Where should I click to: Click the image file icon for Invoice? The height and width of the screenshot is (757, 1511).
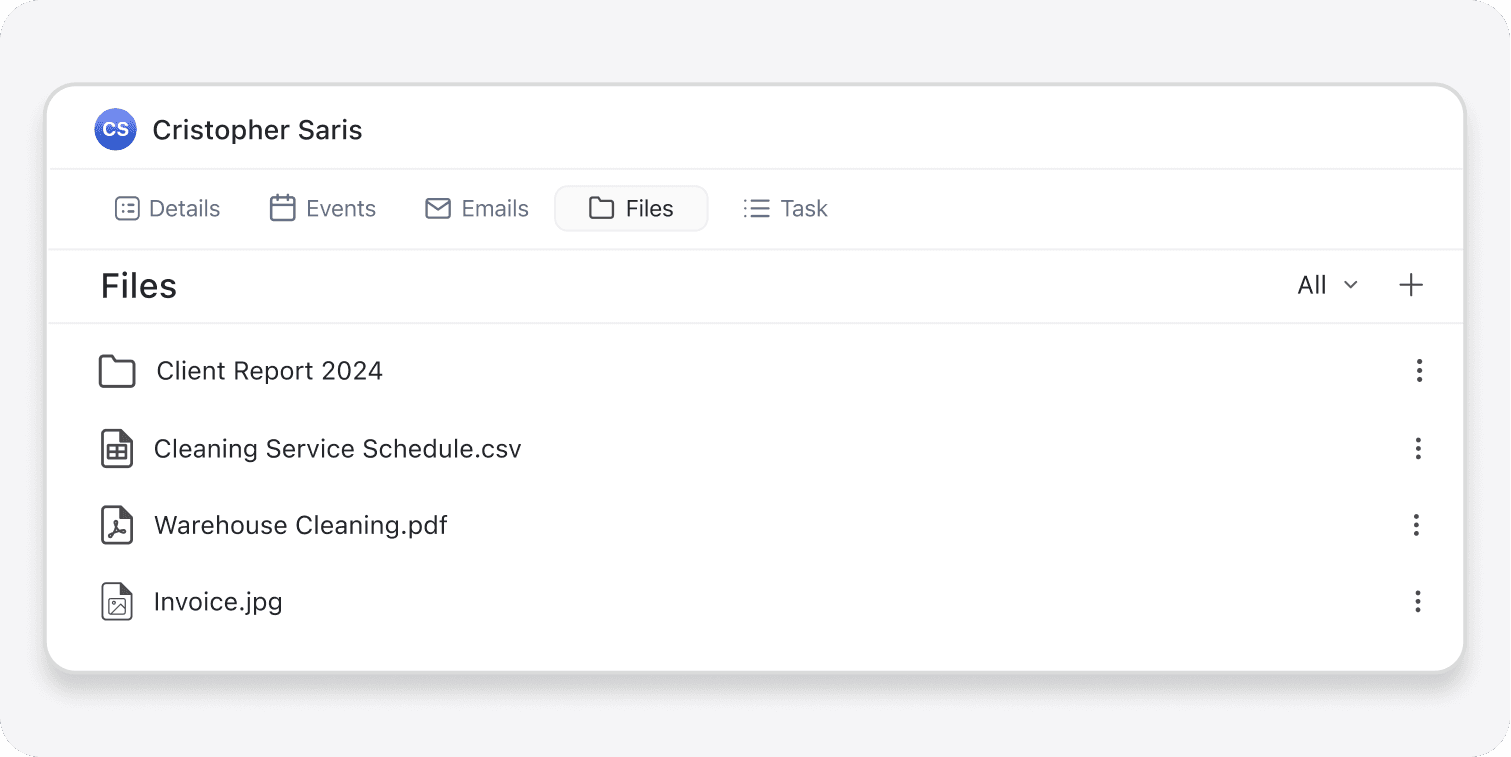117,602
